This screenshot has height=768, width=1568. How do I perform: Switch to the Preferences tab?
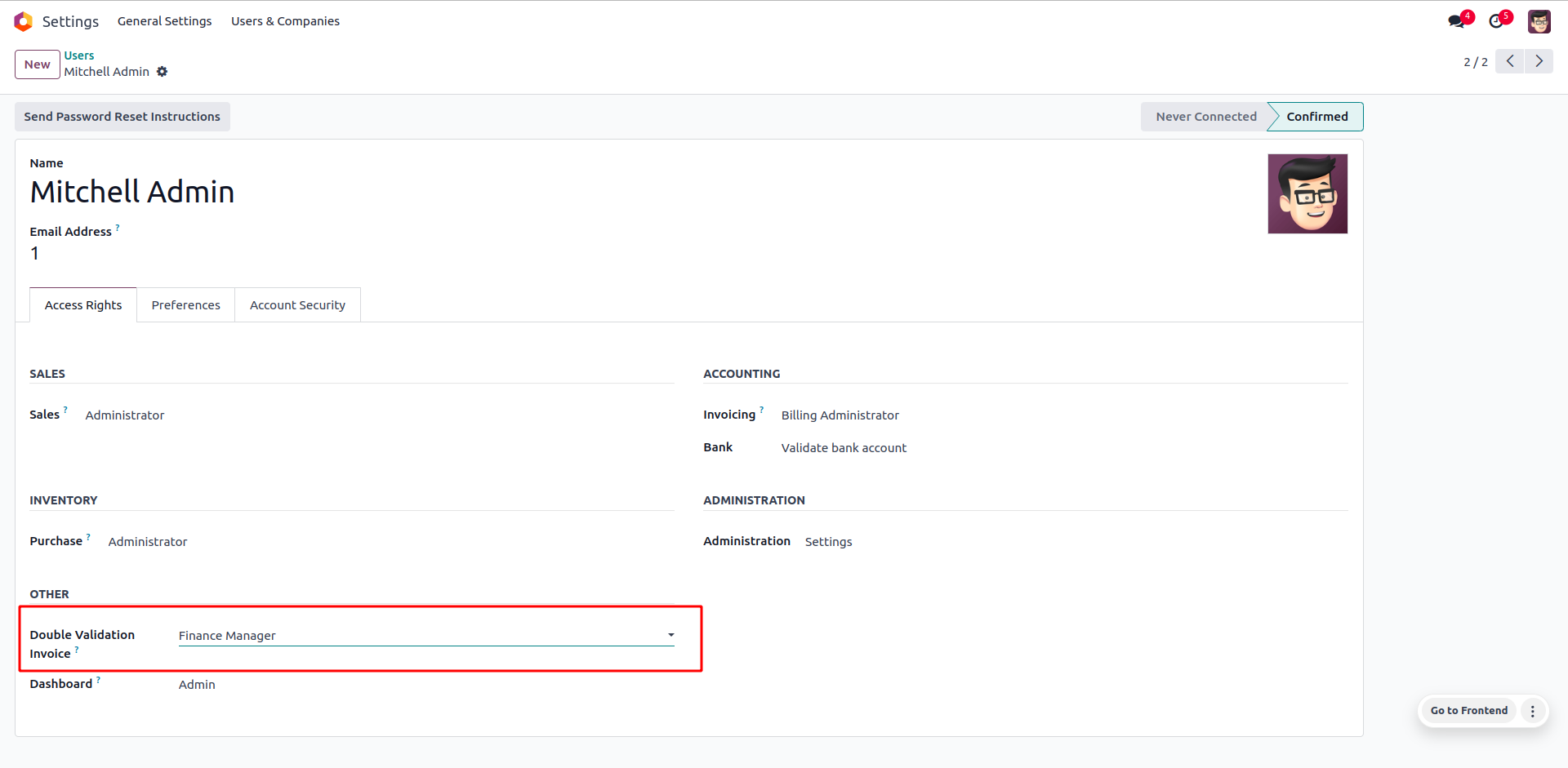click(x=185, y=305)
